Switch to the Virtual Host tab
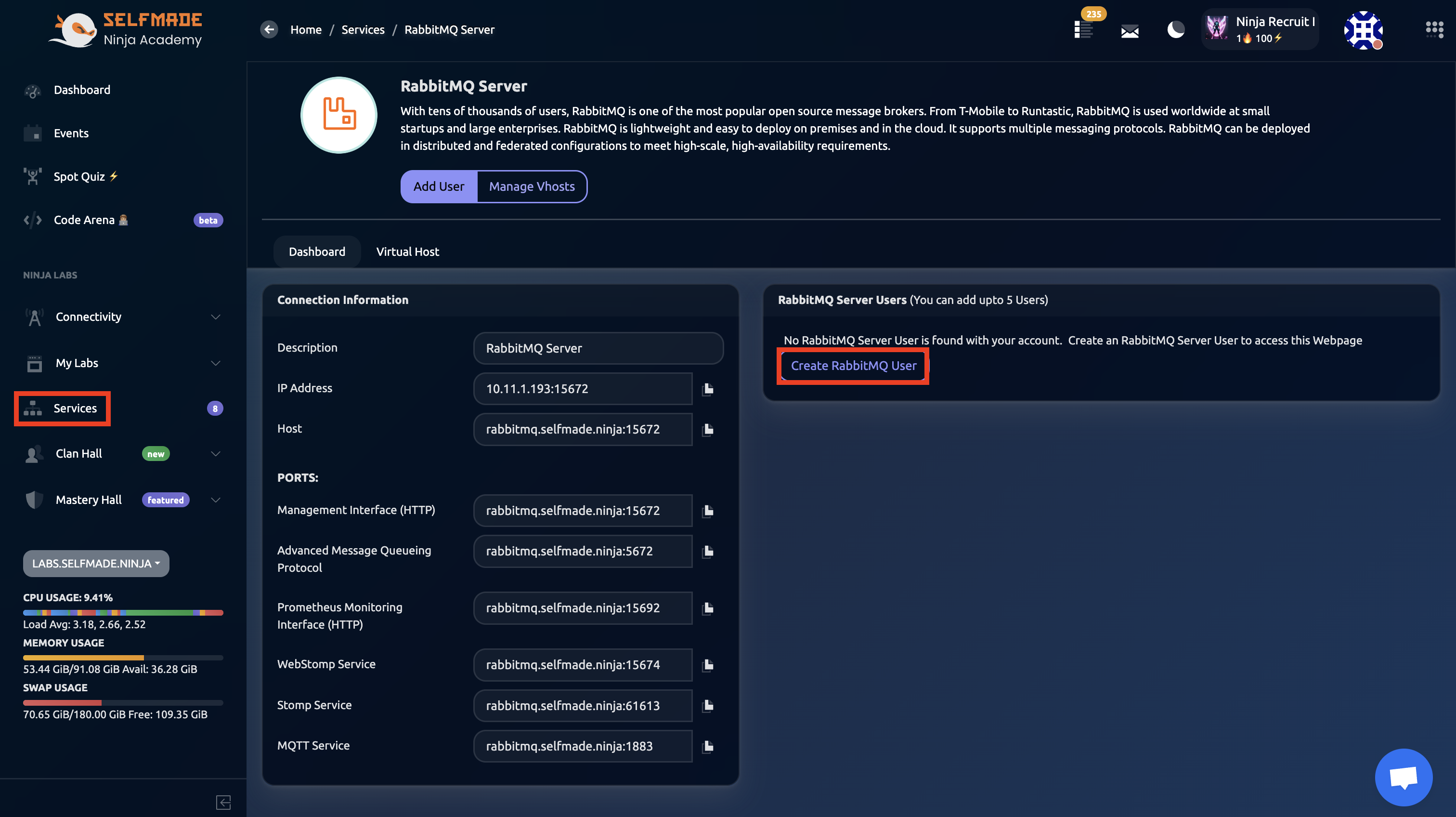1456x817 pixels. pyautogui.click(x=407, y=251)
